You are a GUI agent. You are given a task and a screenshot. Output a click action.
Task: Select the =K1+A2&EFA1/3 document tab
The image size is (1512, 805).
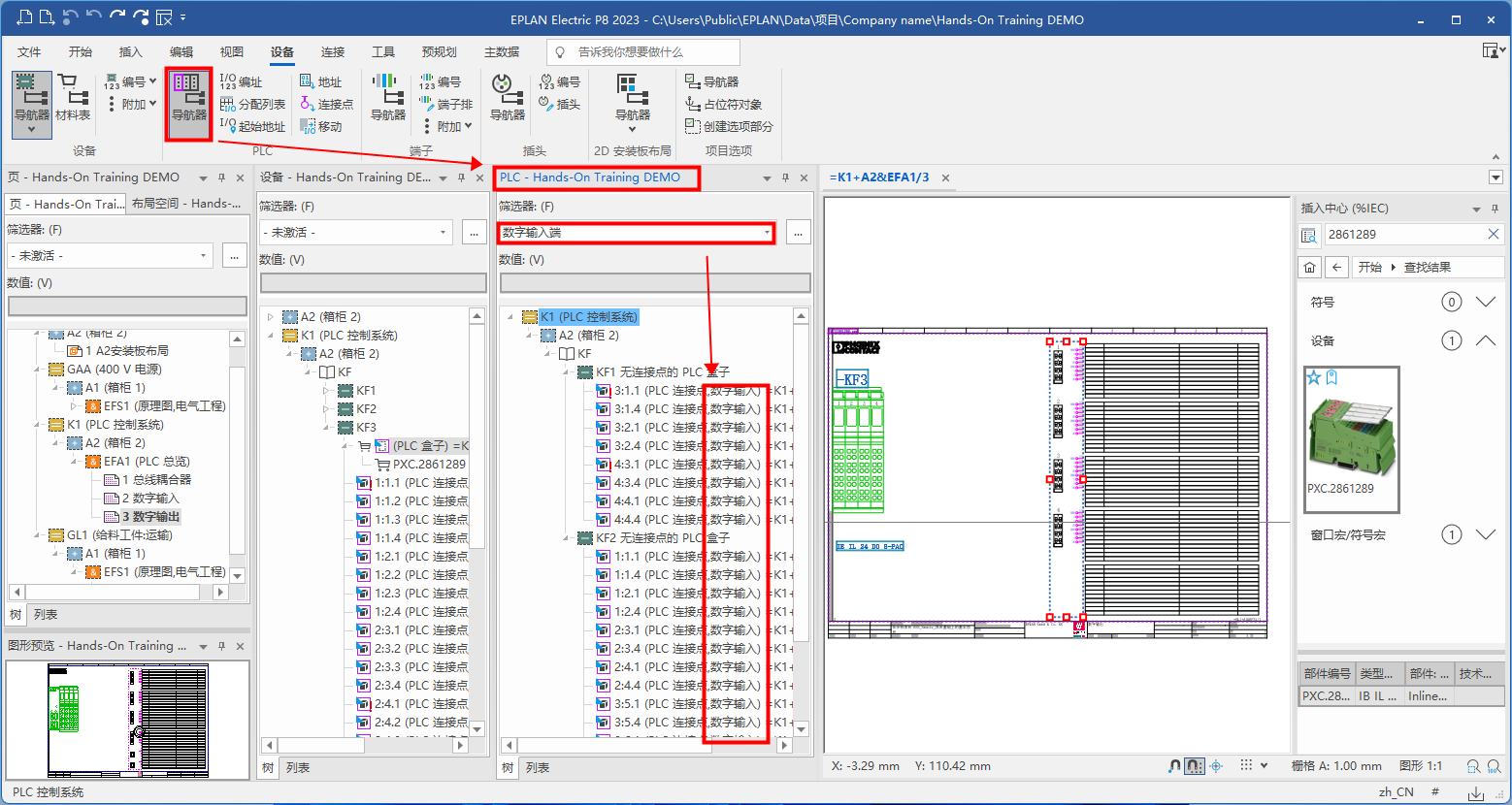coord(879,177)
